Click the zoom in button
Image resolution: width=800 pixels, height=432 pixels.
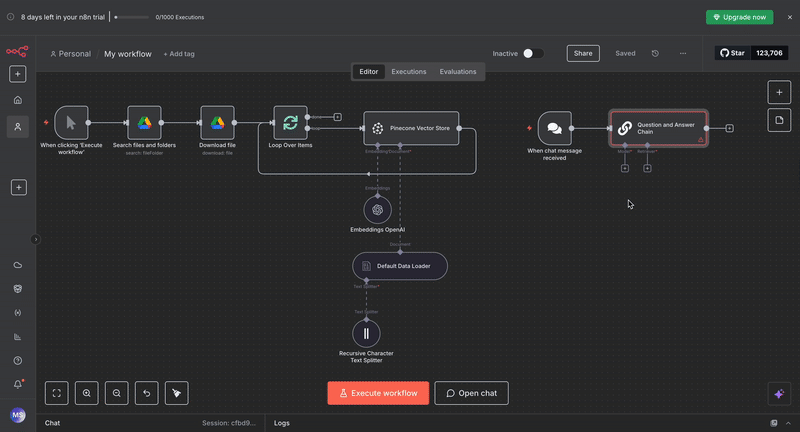[x=87, y=393]
